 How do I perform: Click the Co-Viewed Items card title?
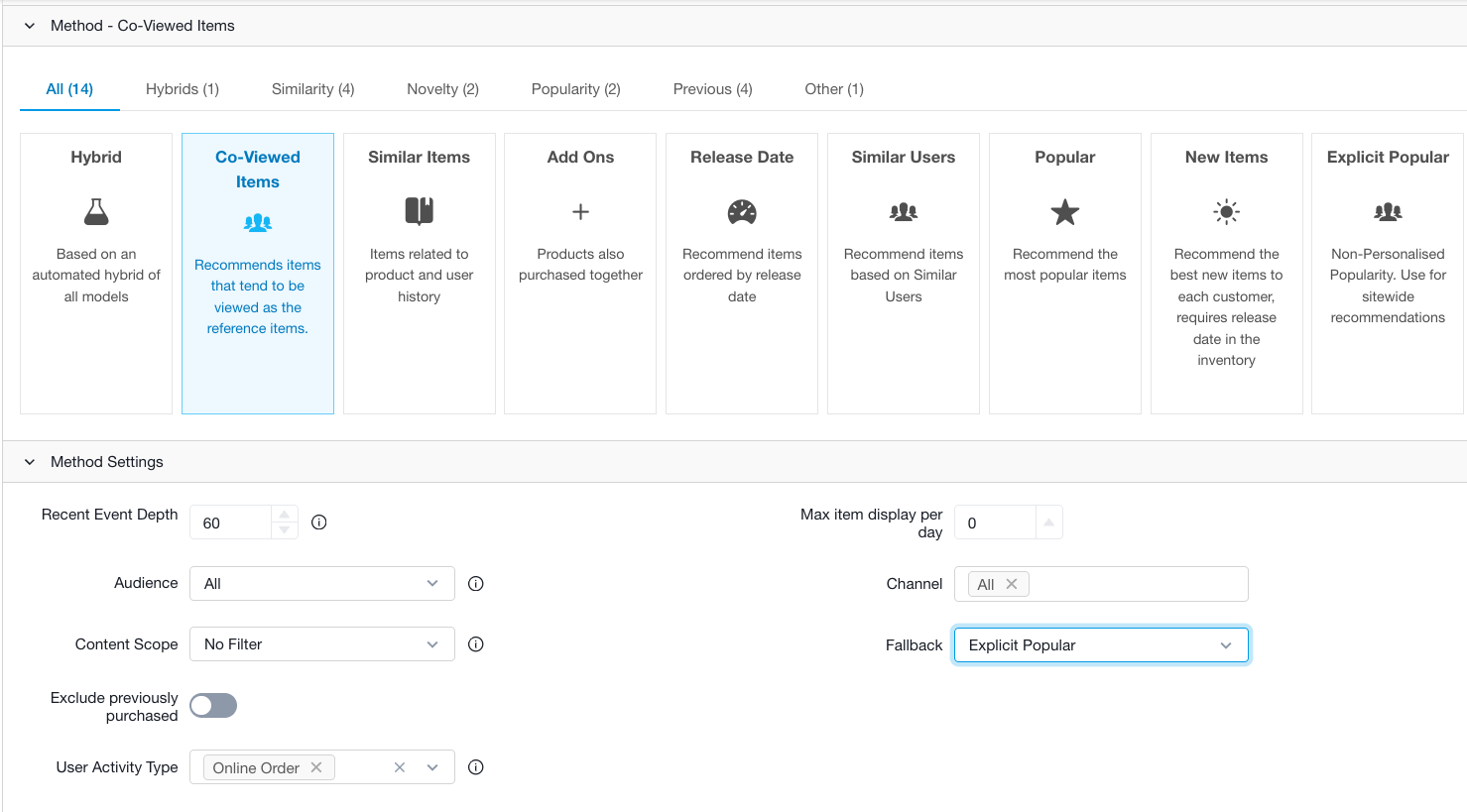point(258,170)
